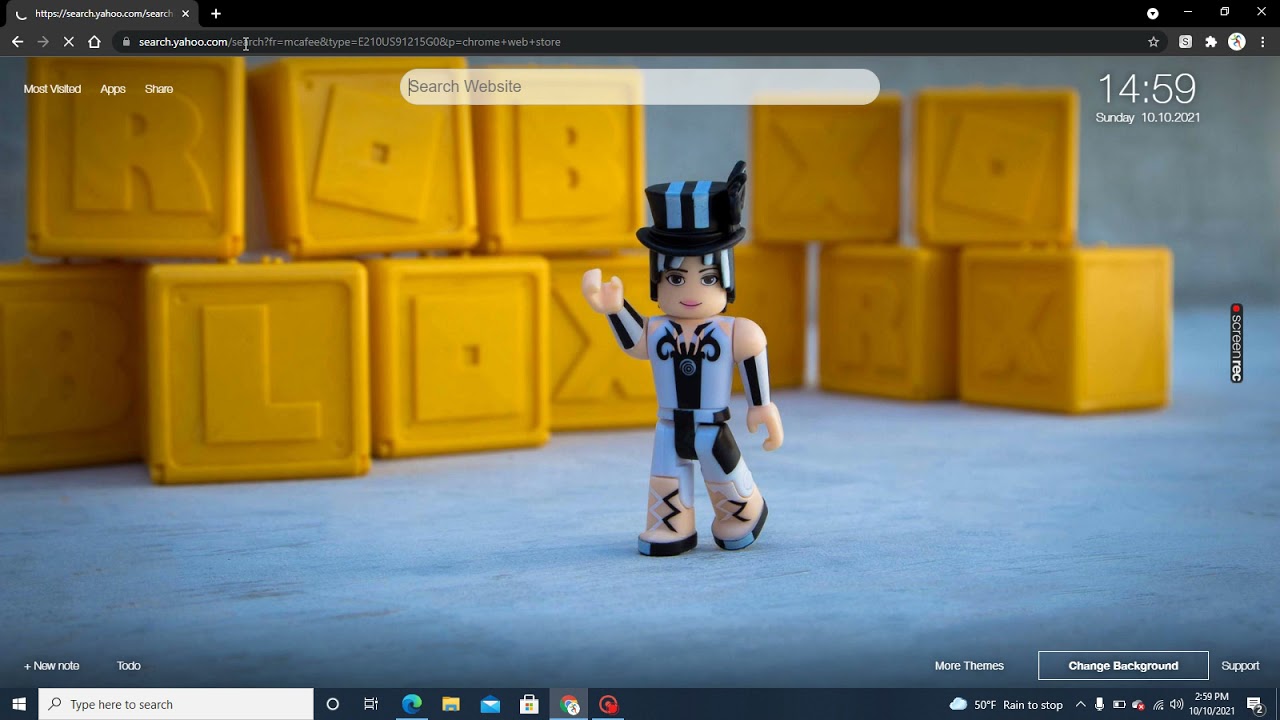The height and width of the screenshot is (720, 1280).
Task: Open the Action Center notifications icon
Action: point(1255,704)
